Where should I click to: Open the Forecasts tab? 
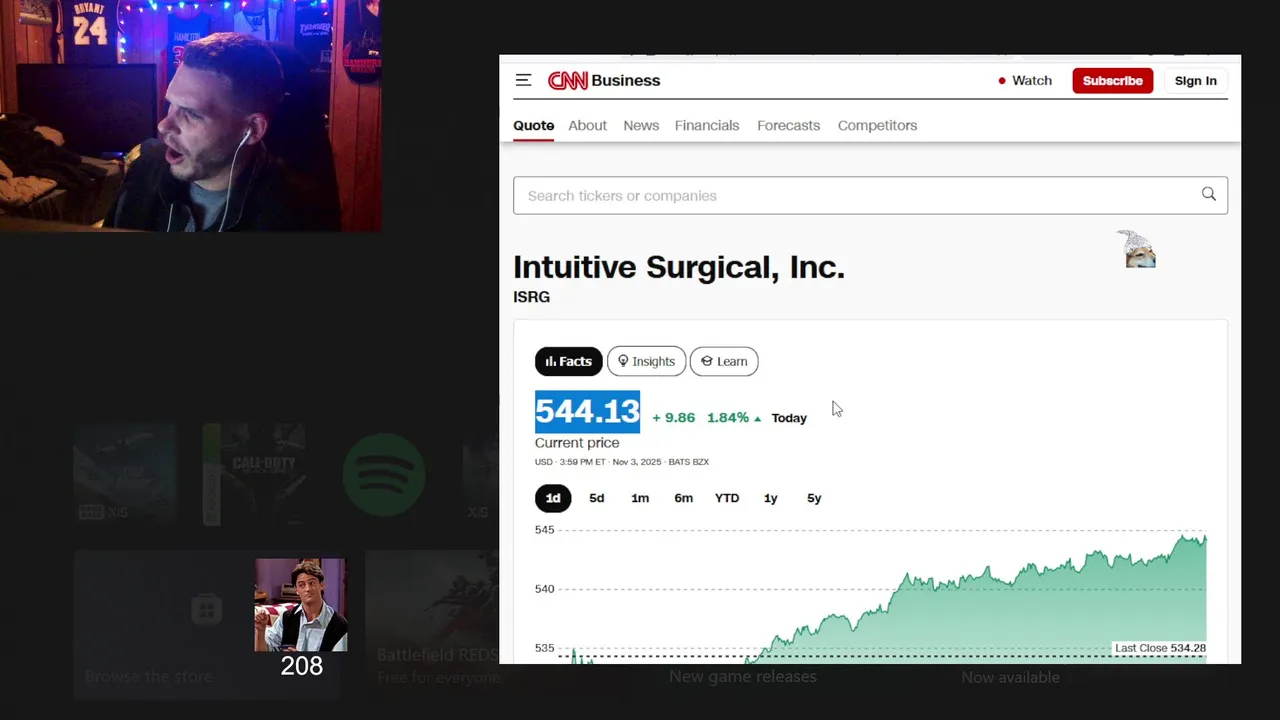coord(788,125)
